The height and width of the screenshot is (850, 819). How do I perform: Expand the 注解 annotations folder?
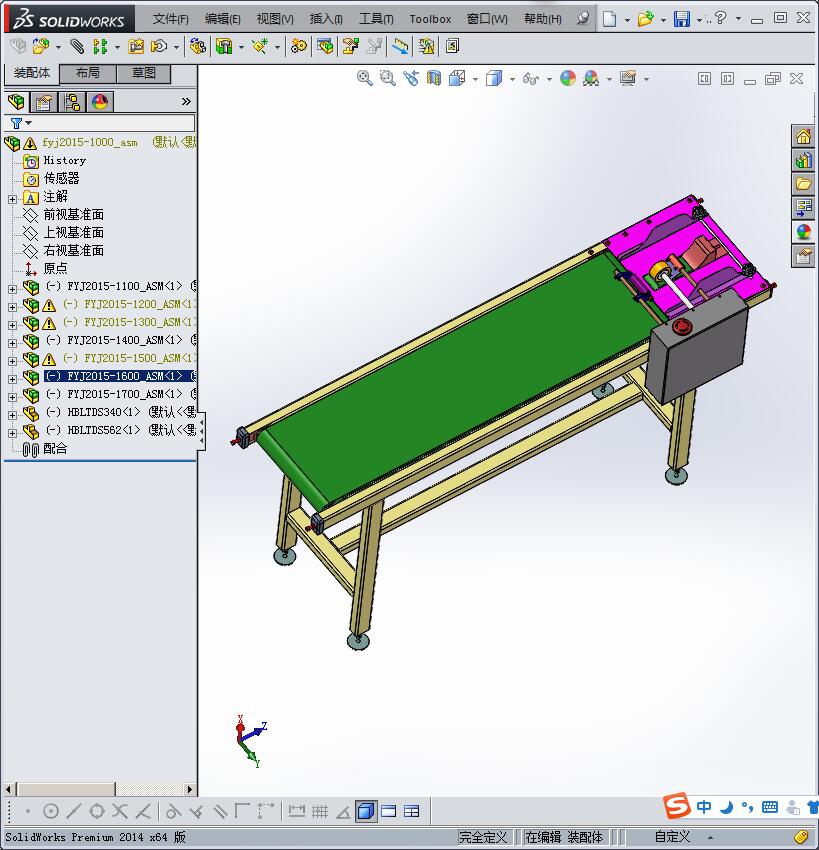point(12,199)
